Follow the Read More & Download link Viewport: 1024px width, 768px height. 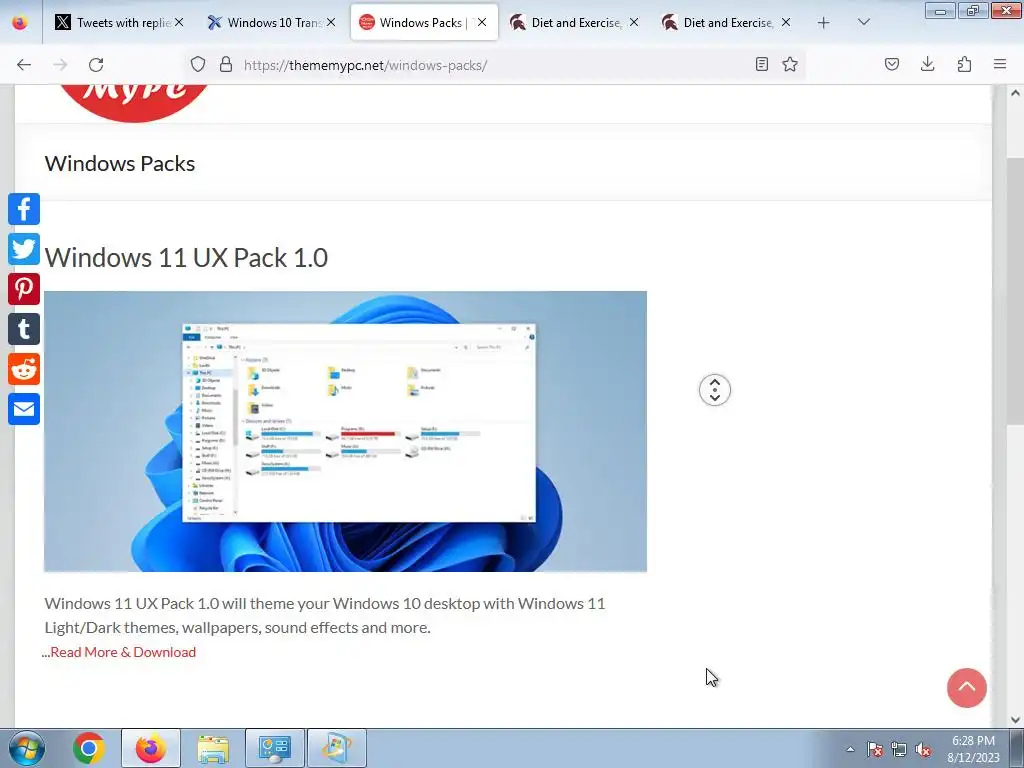coord(123,652)
